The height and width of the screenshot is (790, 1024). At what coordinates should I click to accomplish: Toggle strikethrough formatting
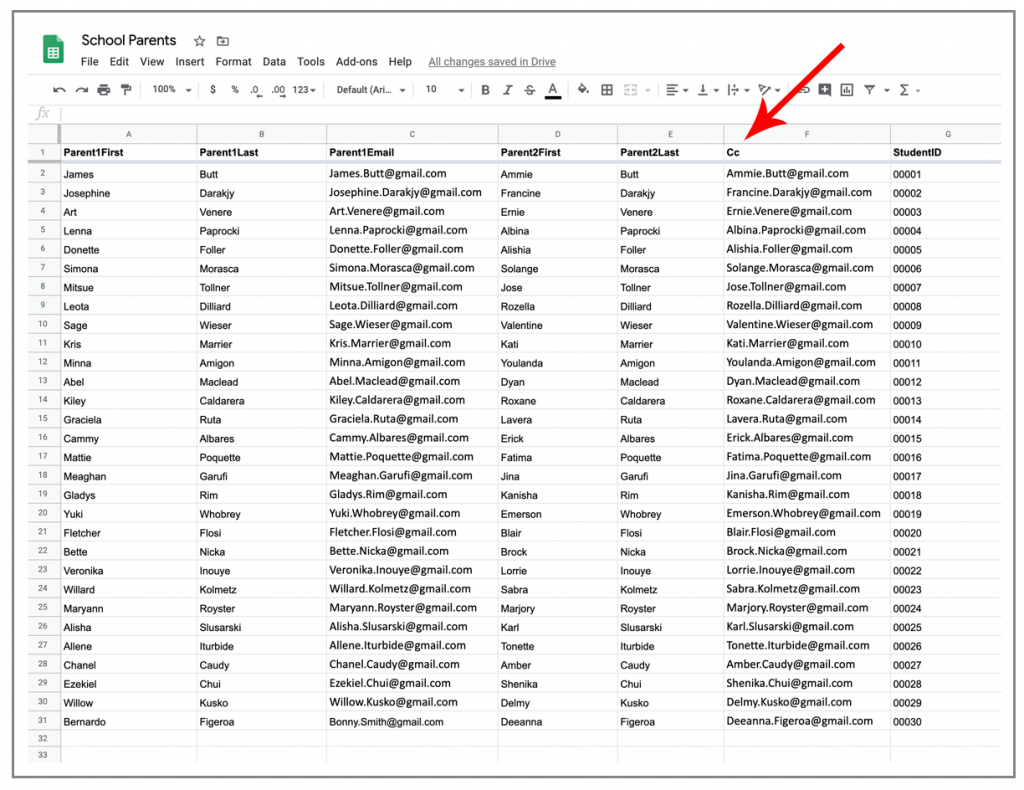click(530, 89)
